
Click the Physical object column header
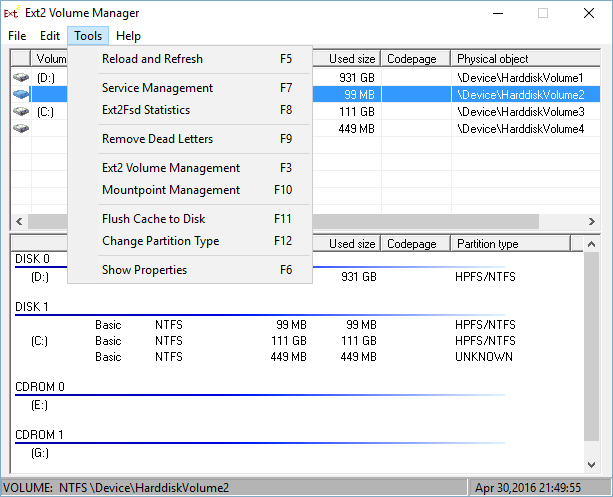point(525,59)
